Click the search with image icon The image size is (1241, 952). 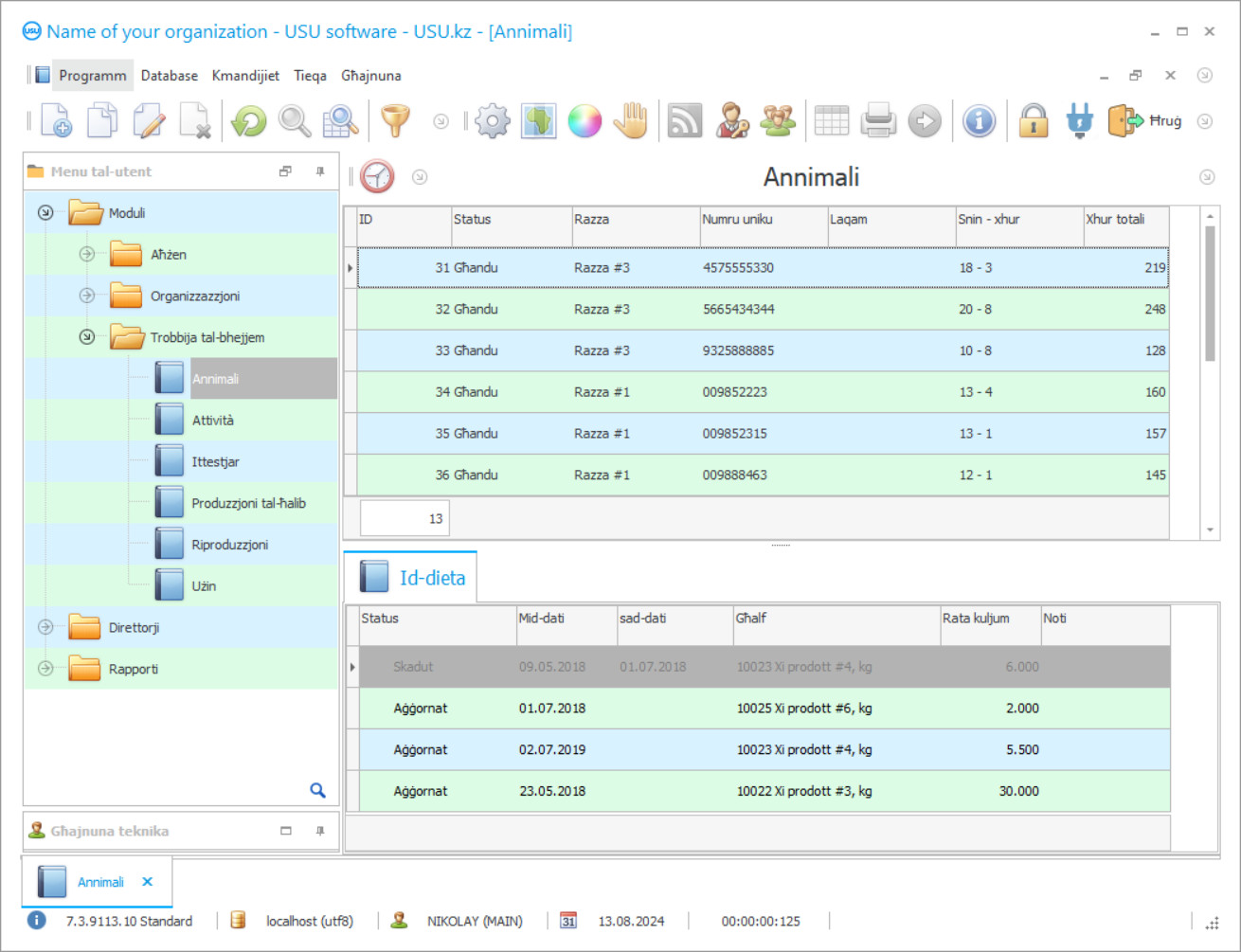340,121
